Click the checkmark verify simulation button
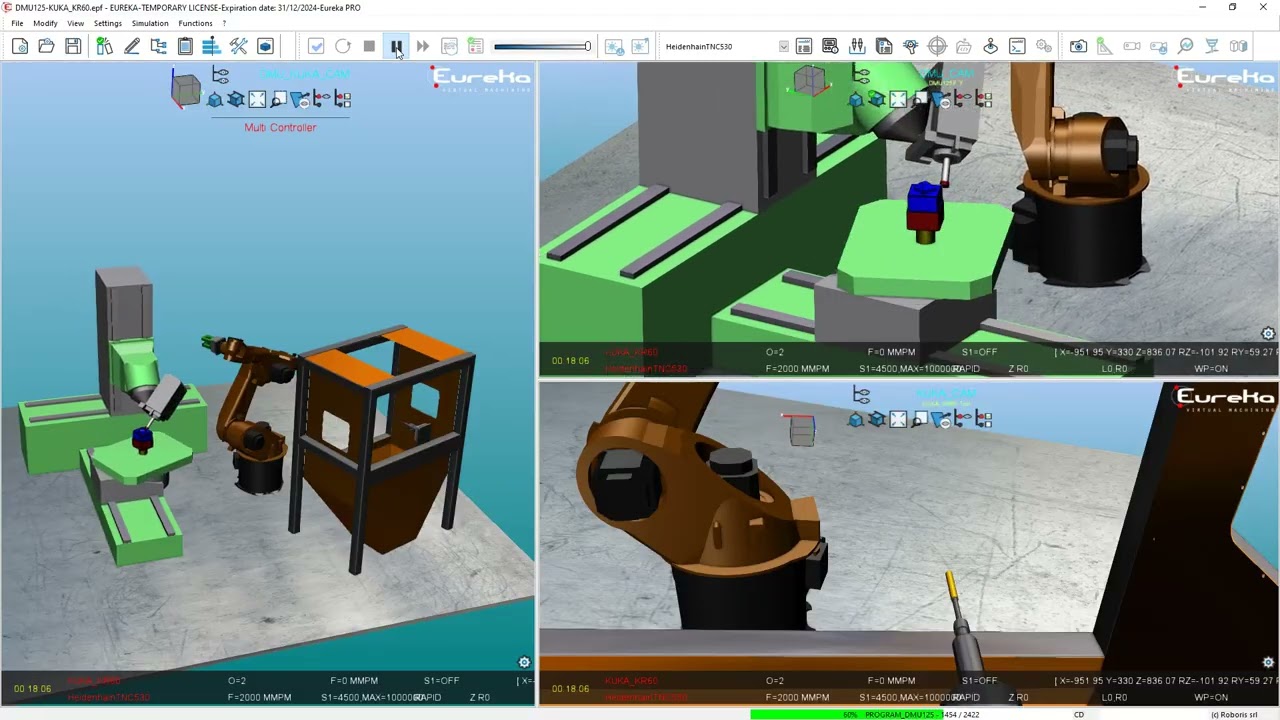The image size is (1280, 720). (x=316, y=46)
